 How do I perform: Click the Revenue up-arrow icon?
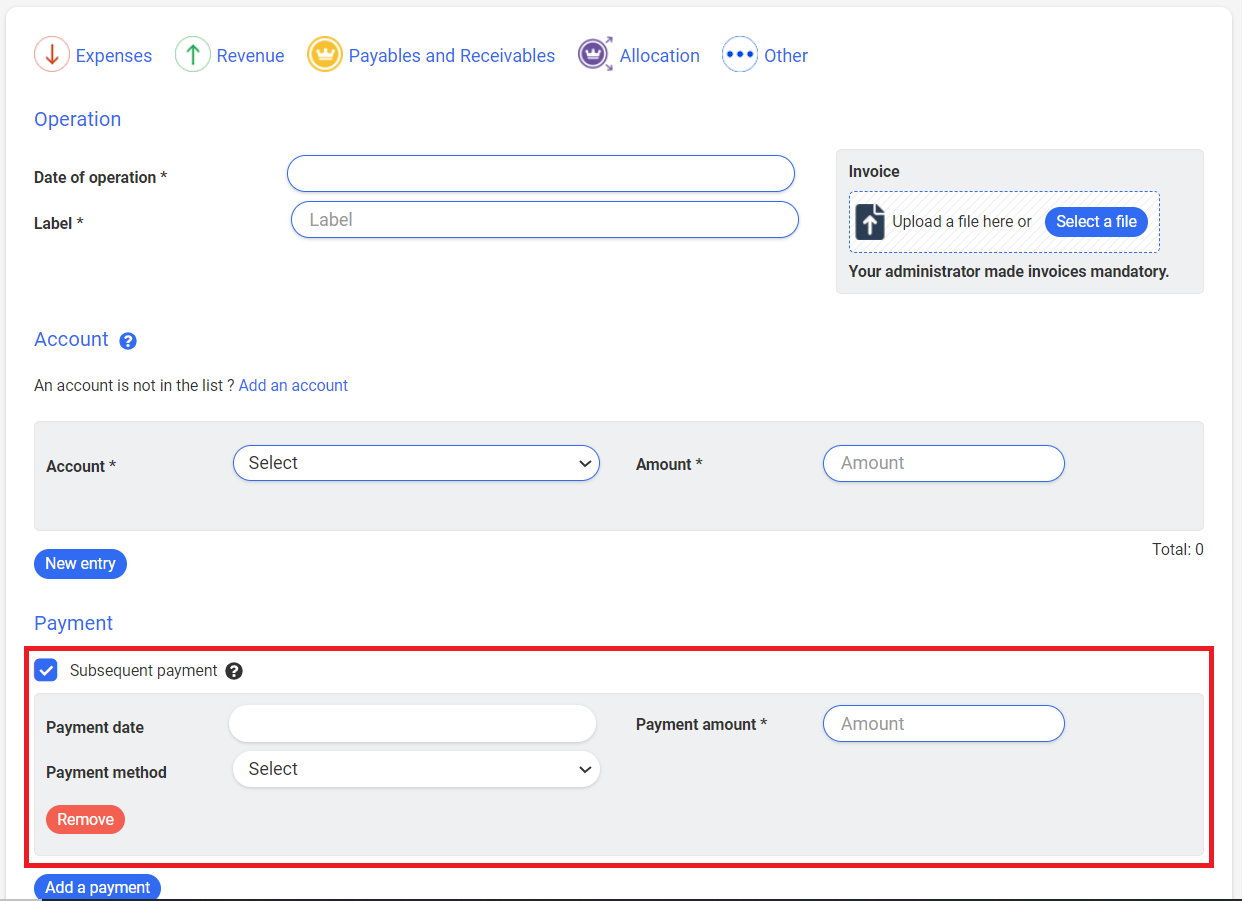tap(192, 55)
